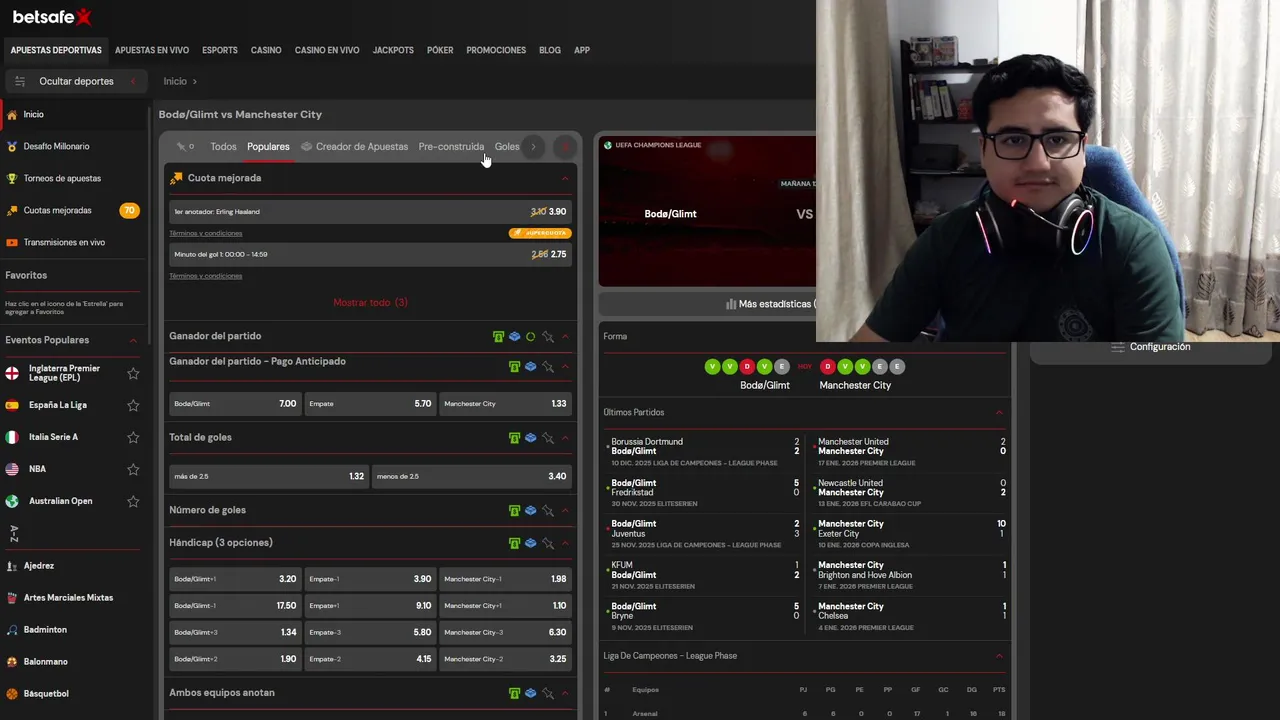Favorite Australian Open with star
Image resolution: width=1280 pixels, height=720 pixels.
133,501
